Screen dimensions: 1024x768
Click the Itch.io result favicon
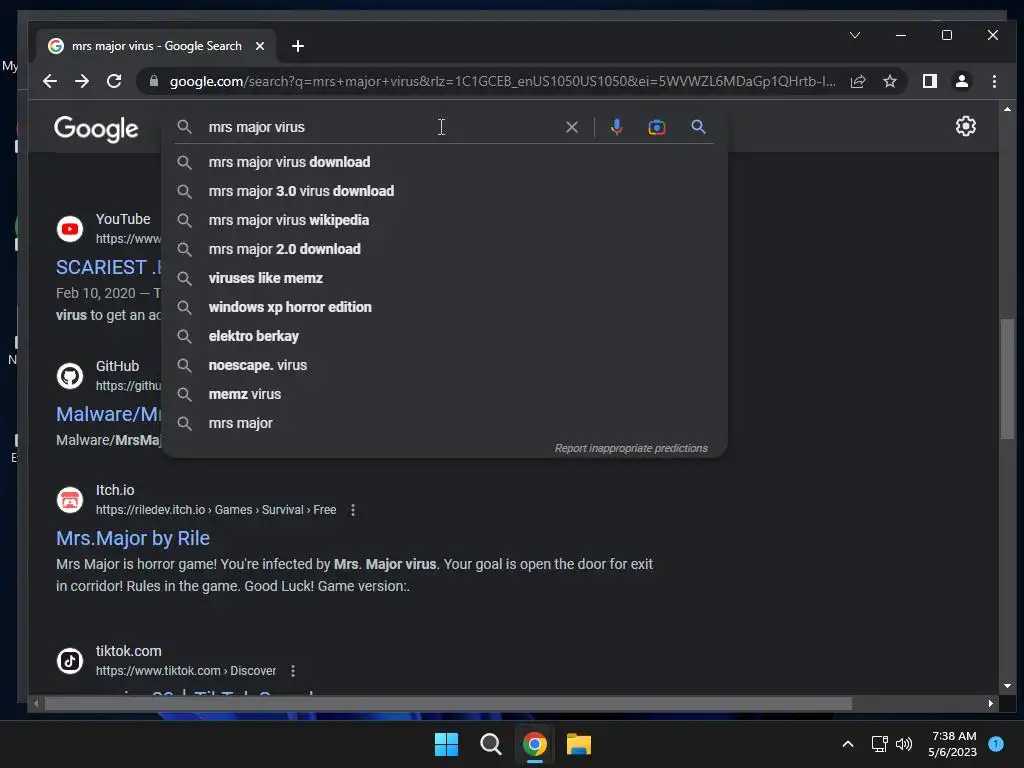pos(70,500)
